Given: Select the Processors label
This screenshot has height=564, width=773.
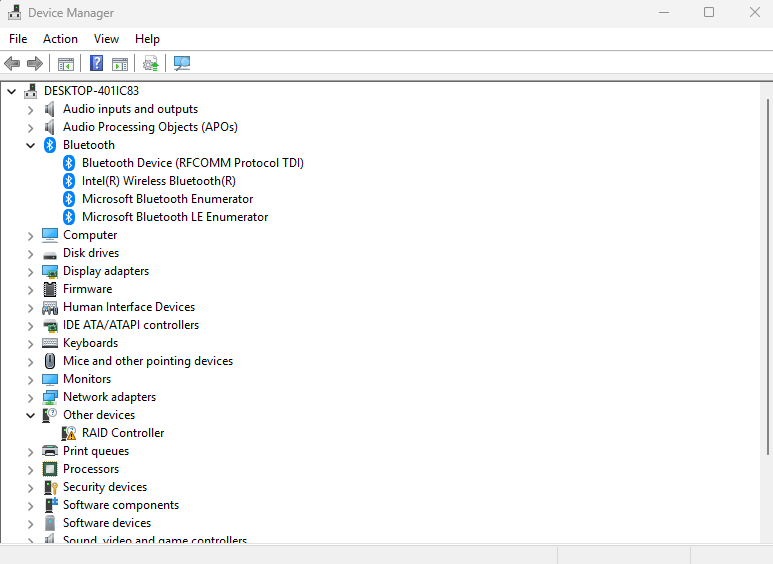Looking at the screenshot, I should (x=91, y=469).
